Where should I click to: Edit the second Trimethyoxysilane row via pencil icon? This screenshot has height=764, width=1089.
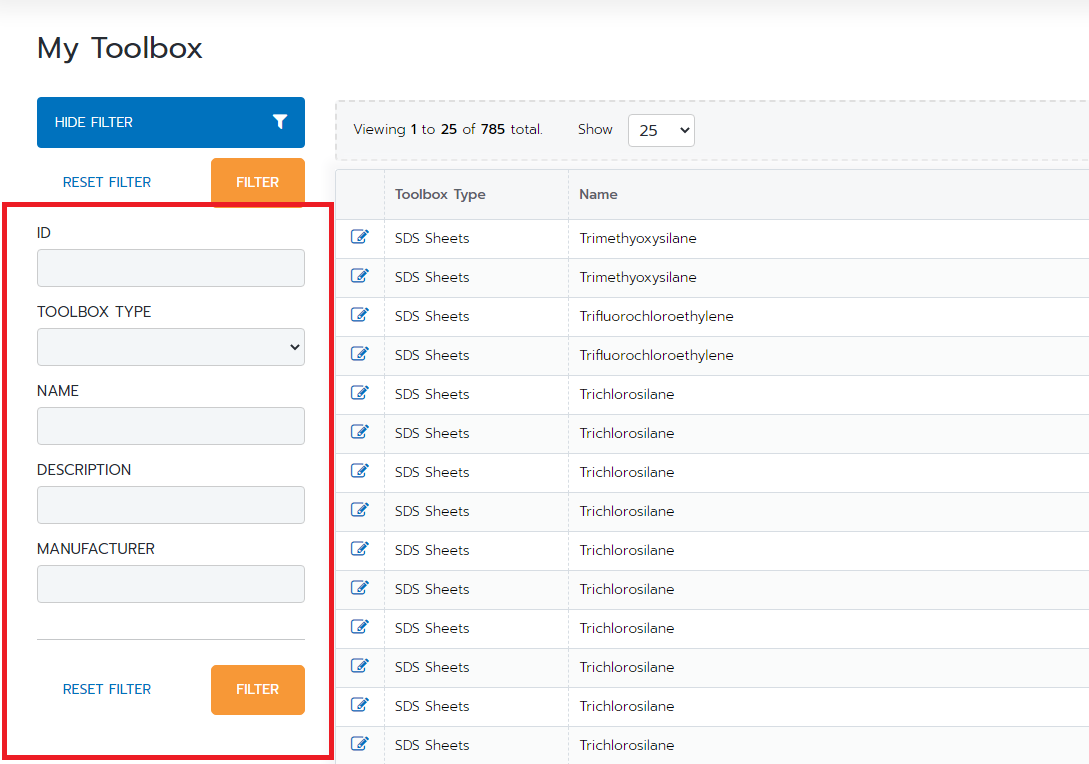pos(360,276)
